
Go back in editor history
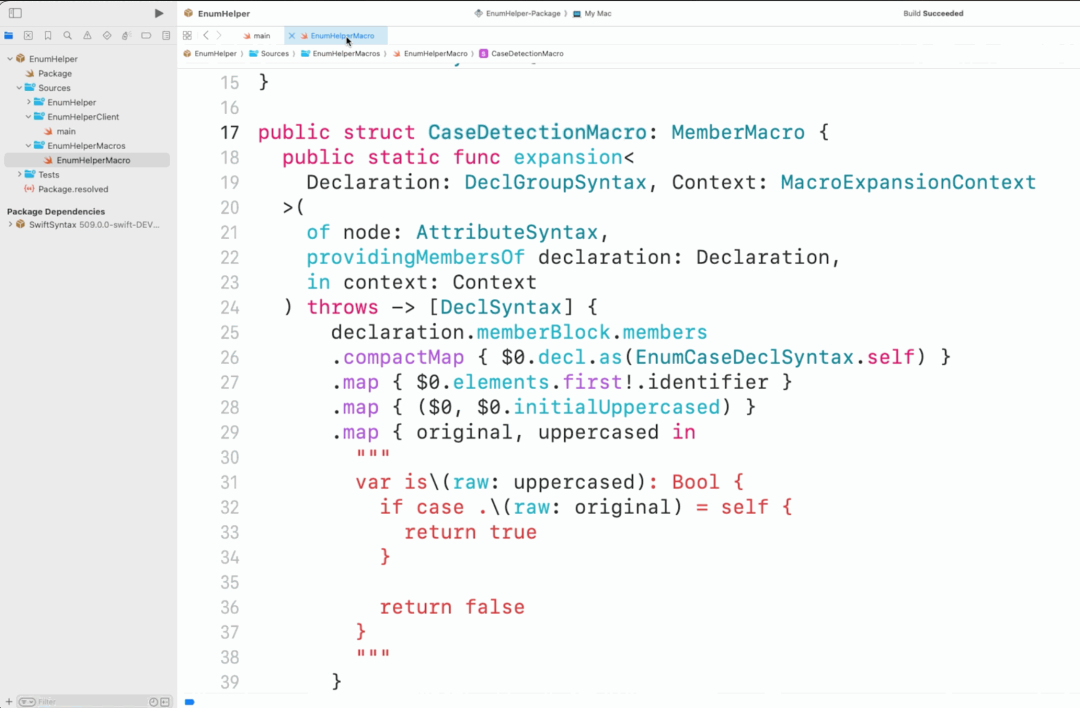(206, 36)
